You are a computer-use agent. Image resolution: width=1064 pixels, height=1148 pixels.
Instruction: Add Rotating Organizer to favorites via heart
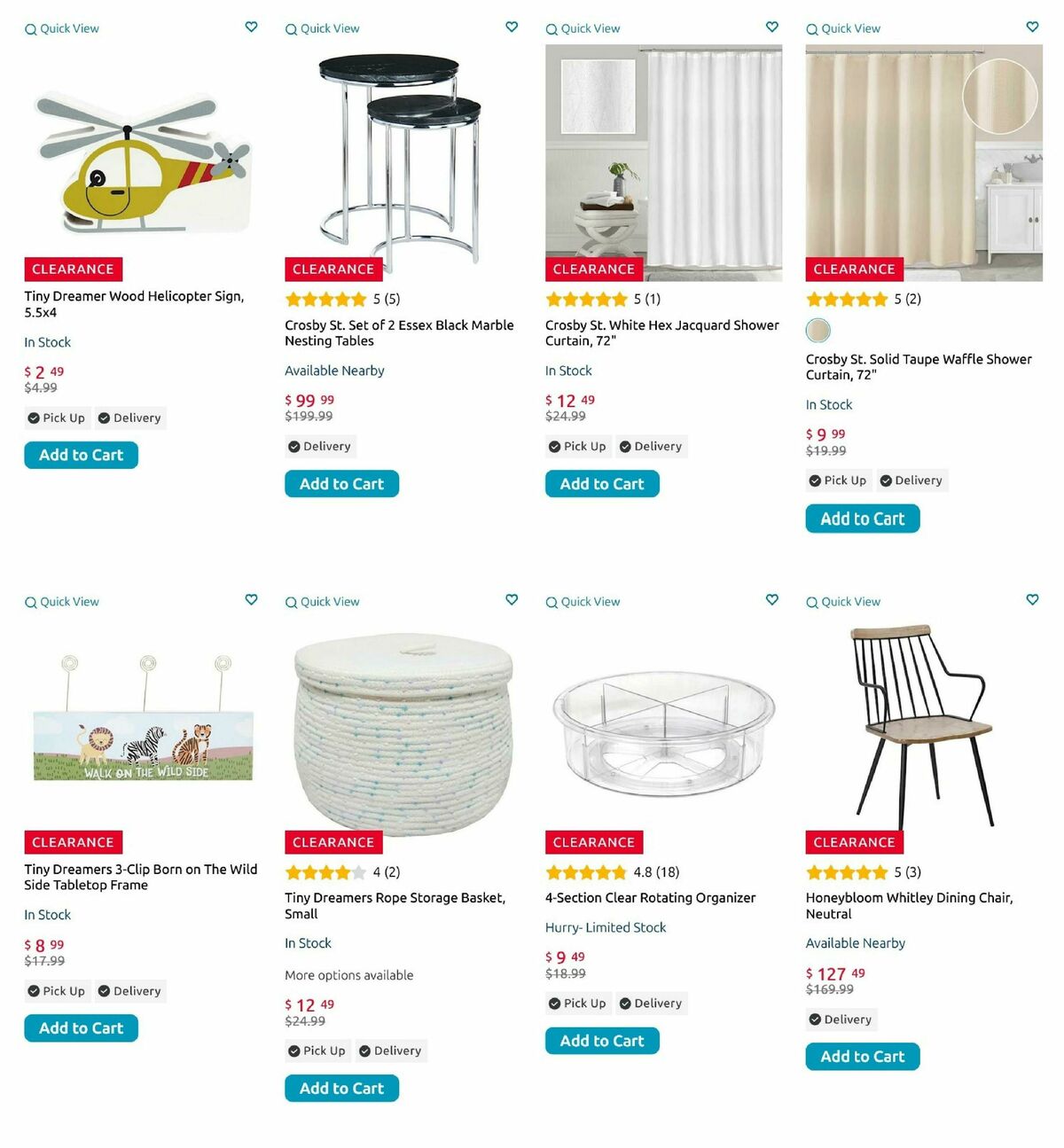tap(772, 600)
